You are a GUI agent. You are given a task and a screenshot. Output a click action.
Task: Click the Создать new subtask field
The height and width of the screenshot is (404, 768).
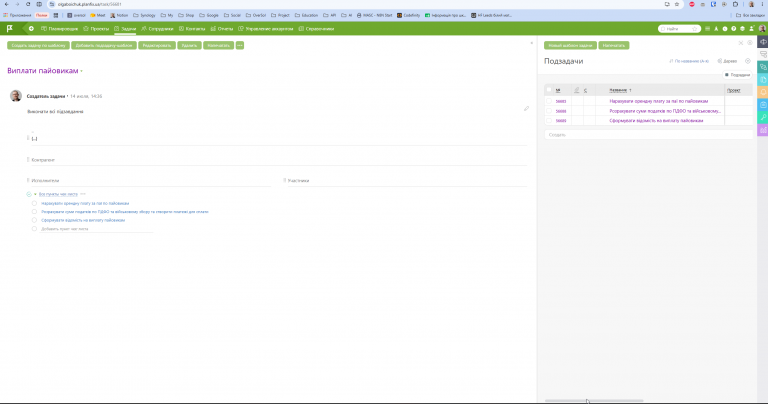pyautogui.click(x=648, y=135)
